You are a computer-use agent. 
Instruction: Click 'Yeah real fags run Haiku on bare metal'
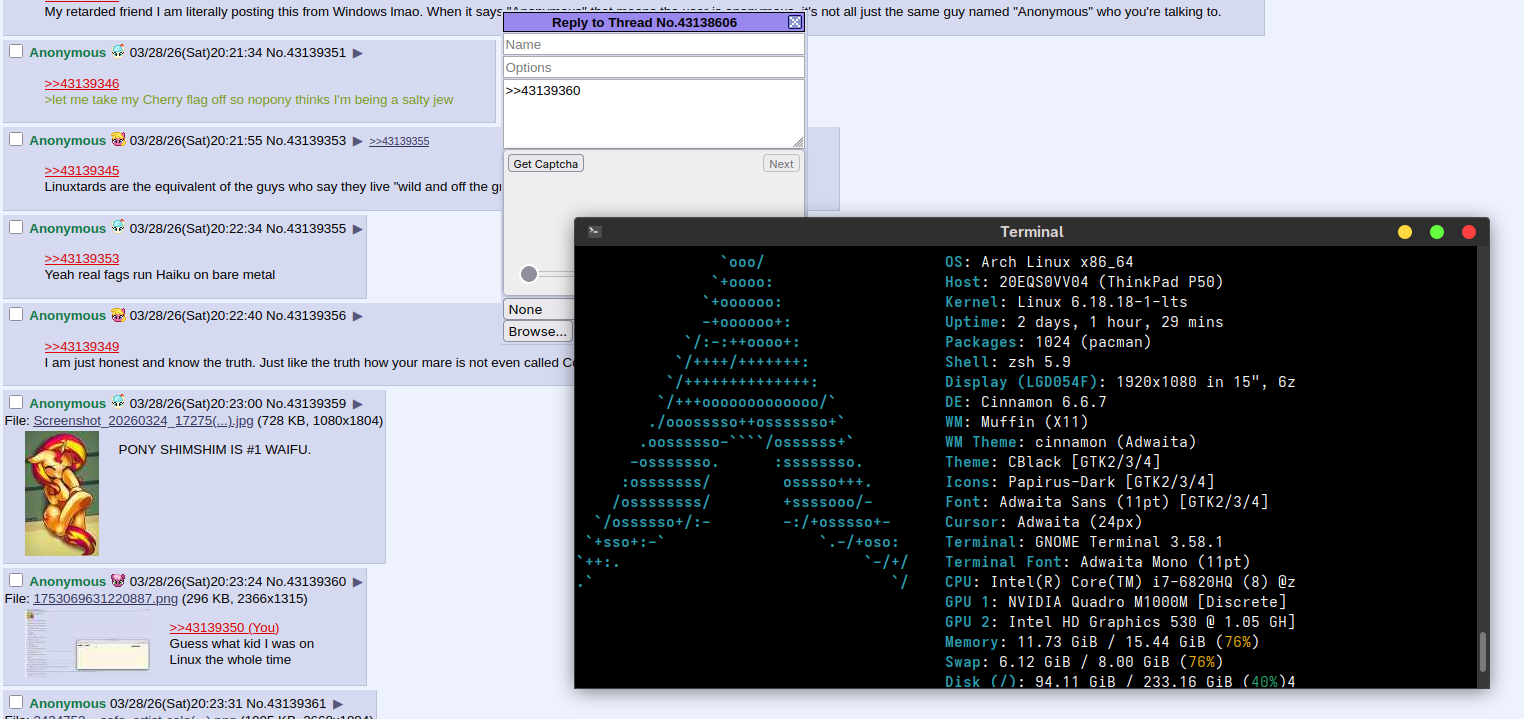160,275
